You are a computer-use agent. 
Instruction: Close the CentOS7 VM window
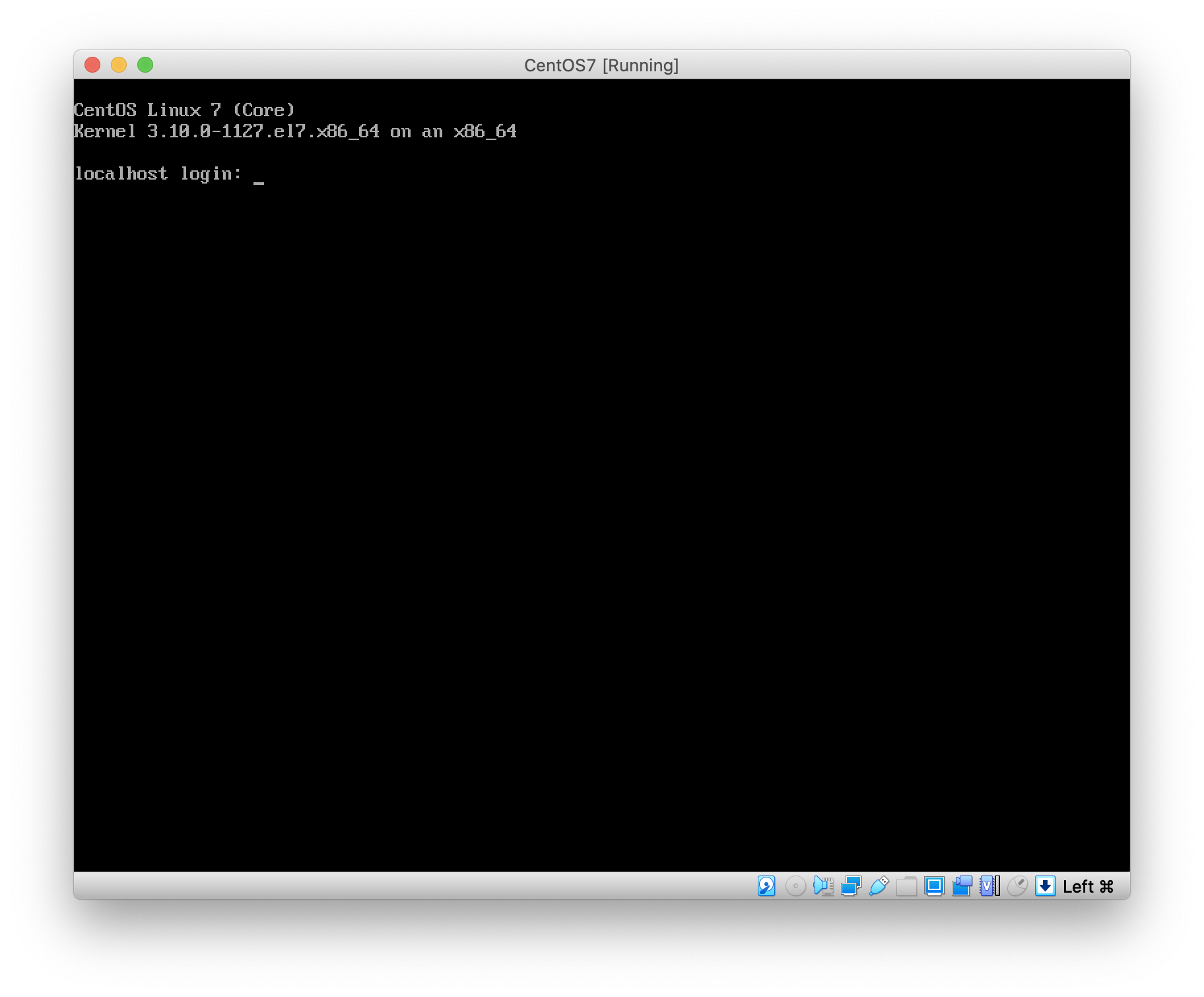click(x=92, y=65)
